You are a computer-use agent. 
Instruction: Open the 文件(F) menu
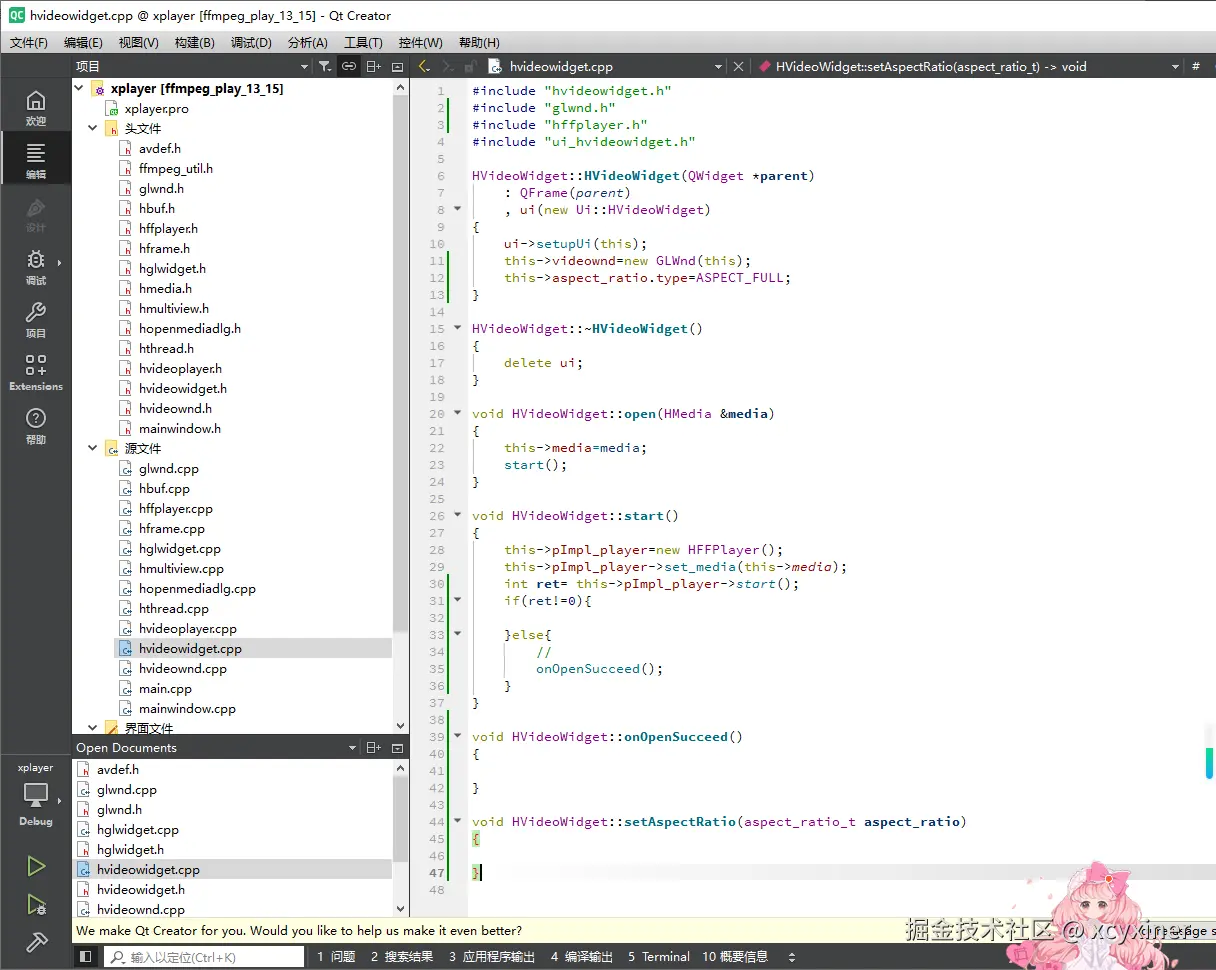(29, 43)
